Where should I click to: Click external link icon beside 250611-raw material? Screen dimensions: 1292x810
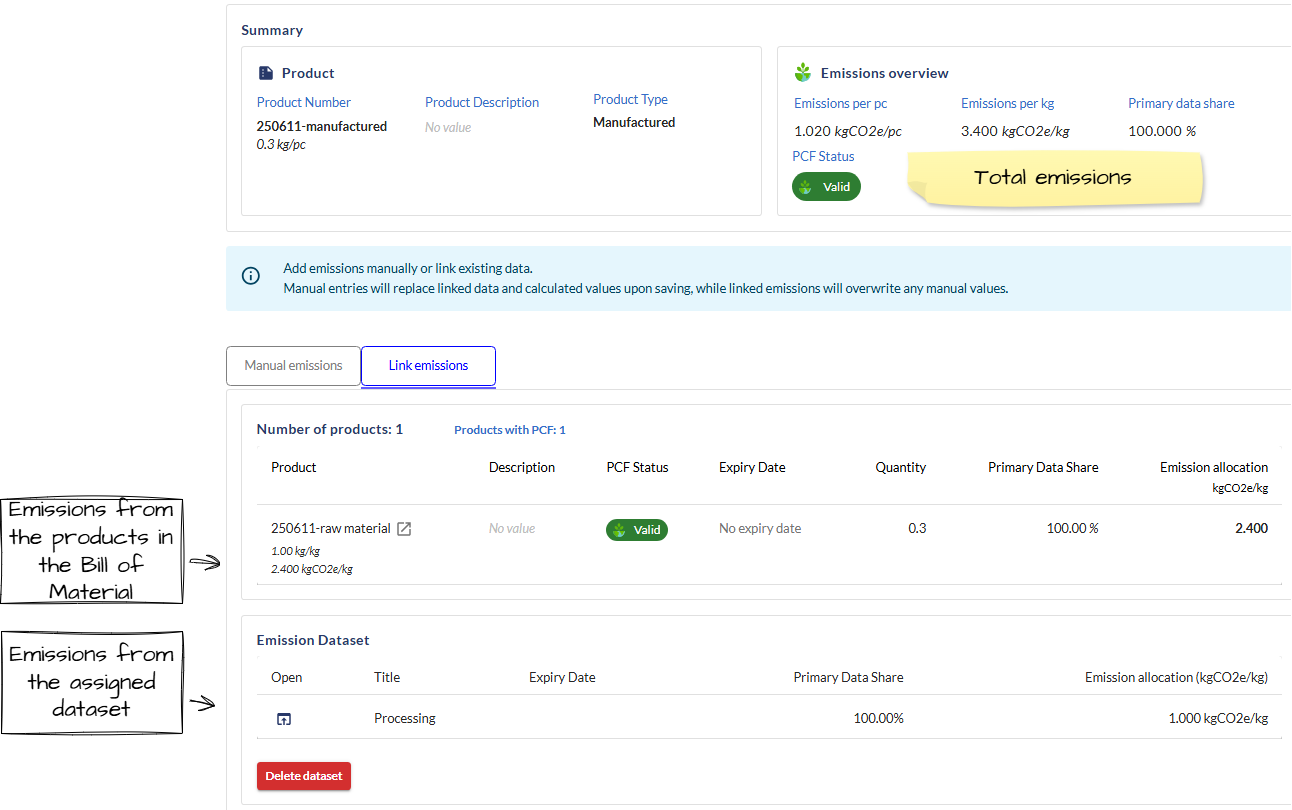tap(404, 529)
